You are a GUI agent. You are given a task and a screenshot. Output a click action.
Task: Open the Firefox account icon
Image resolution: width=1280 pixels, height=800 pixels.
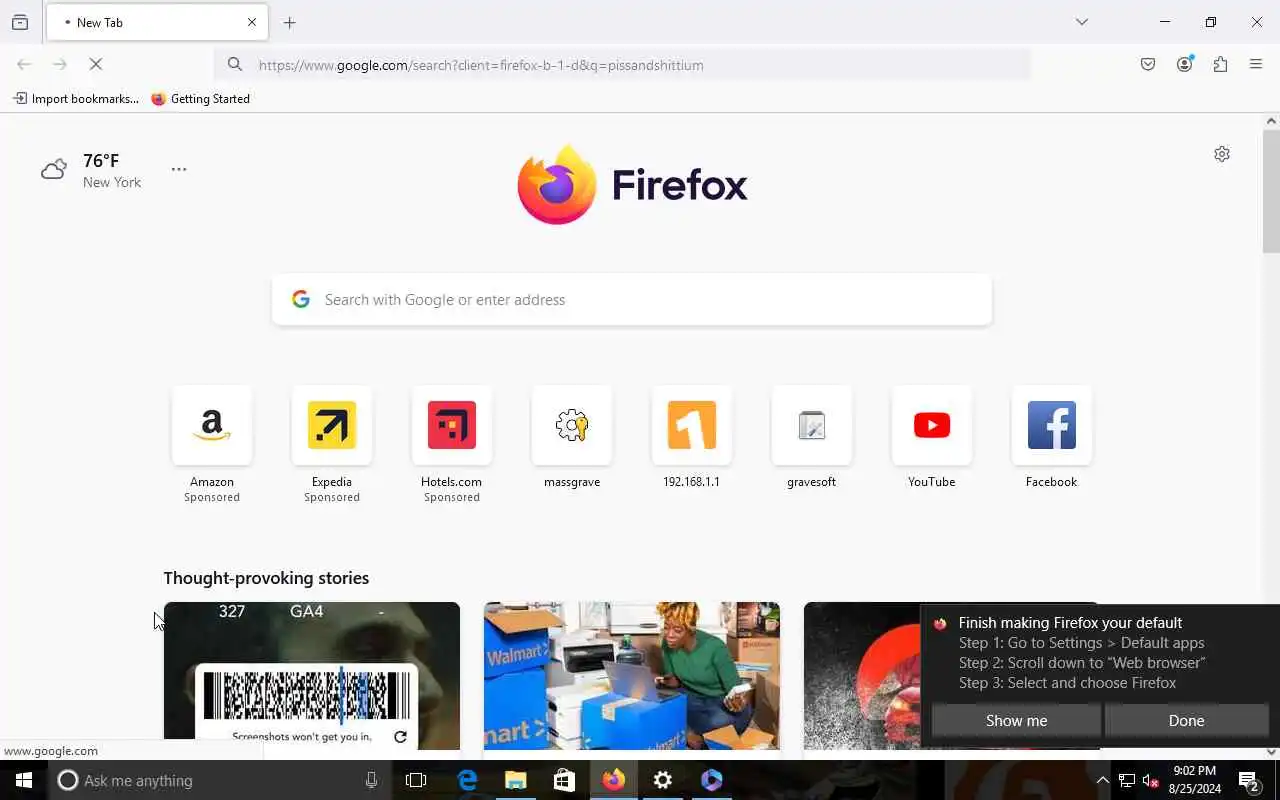point(1184,64)
